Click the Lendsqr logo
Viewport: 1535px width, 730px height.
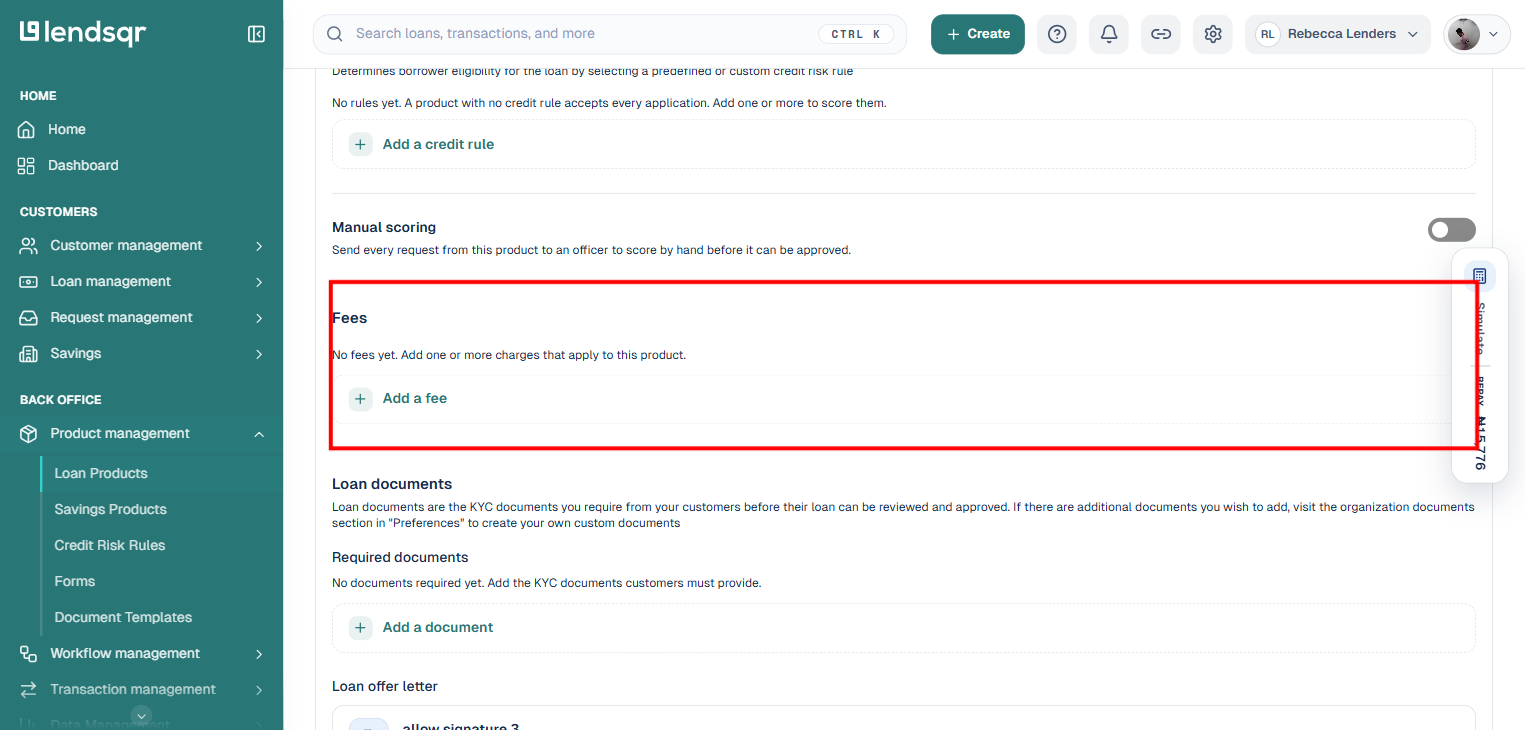click(x=83, y=33)
